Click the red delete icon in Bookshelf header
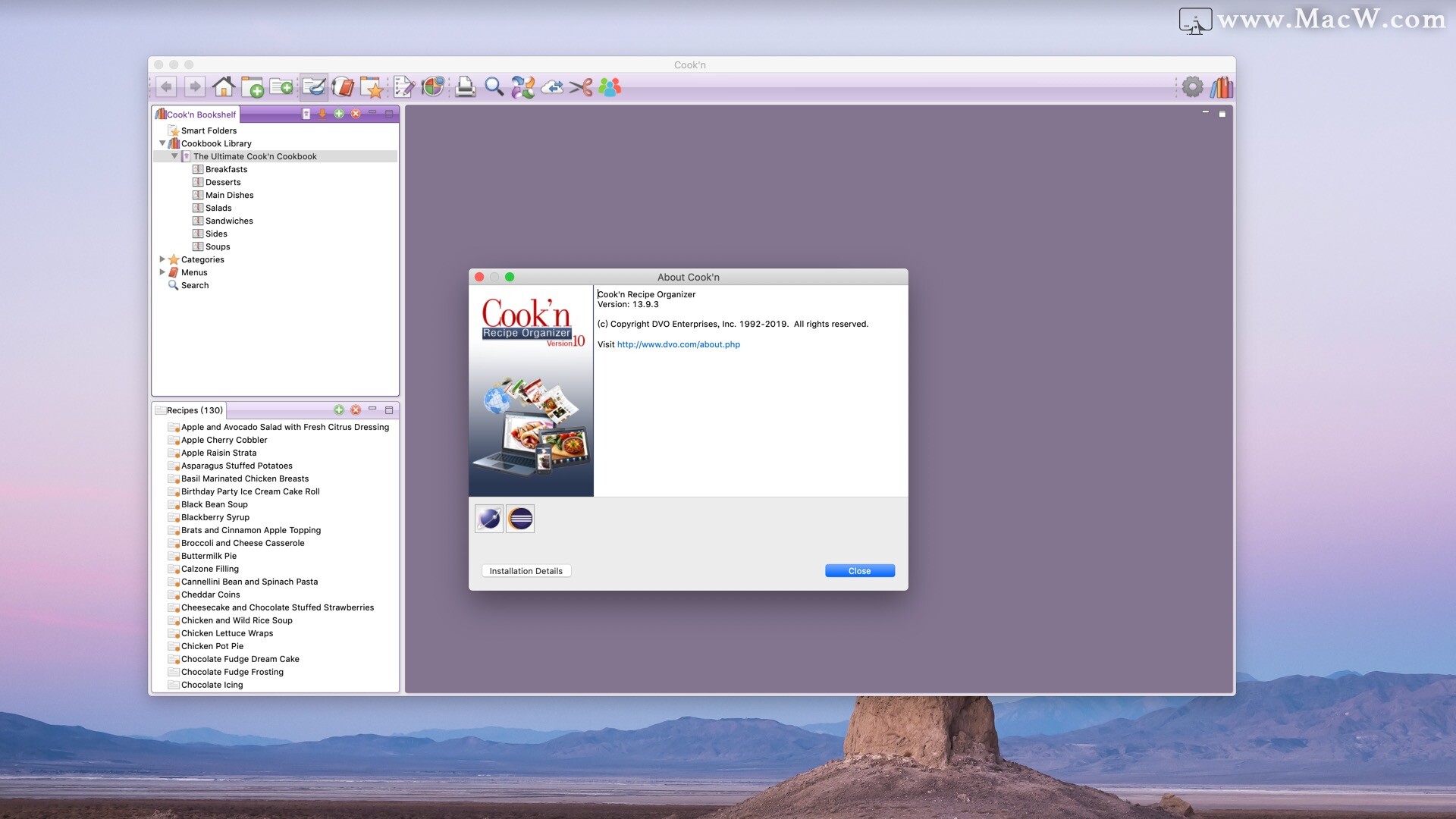 coord(356,114)
